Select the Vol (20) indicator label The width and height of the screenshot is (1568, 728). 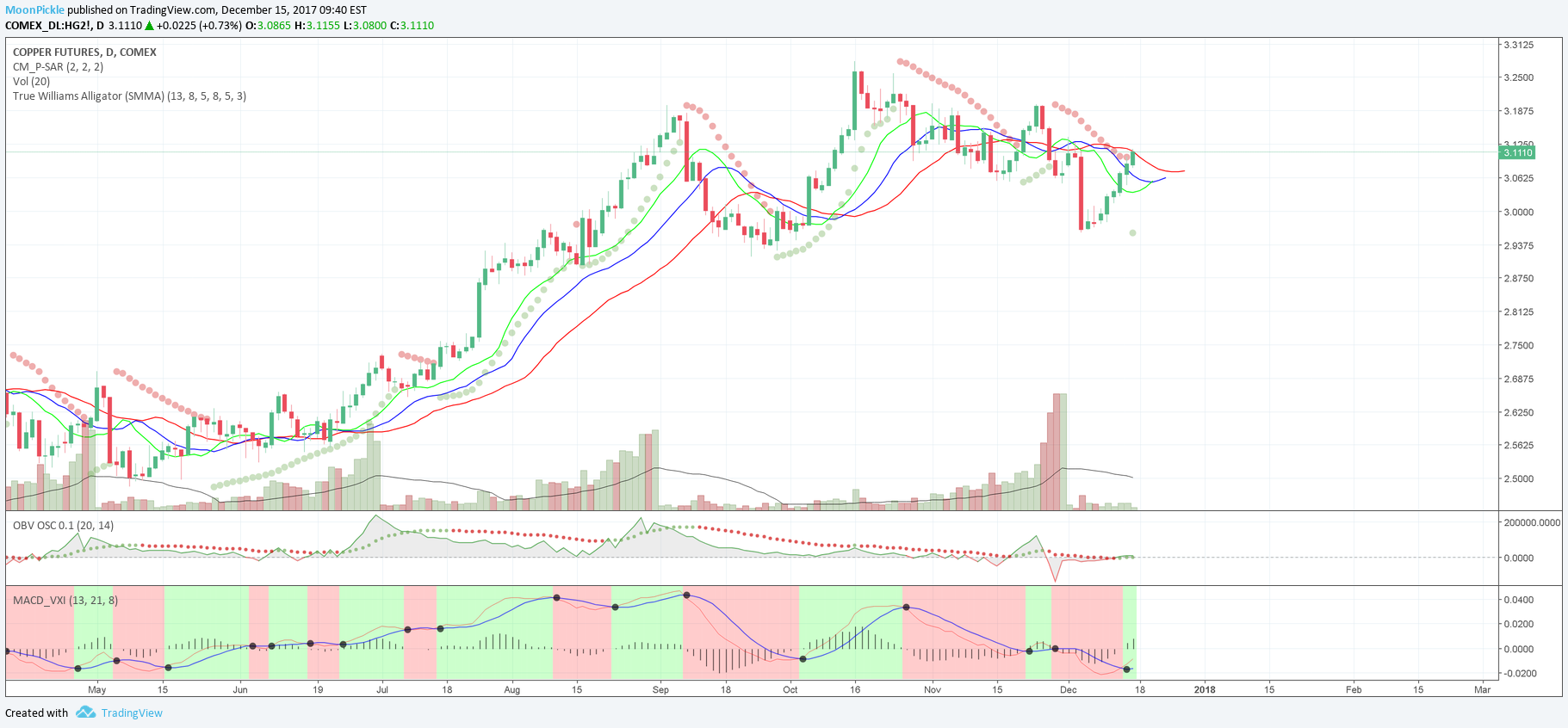(31, 81)
